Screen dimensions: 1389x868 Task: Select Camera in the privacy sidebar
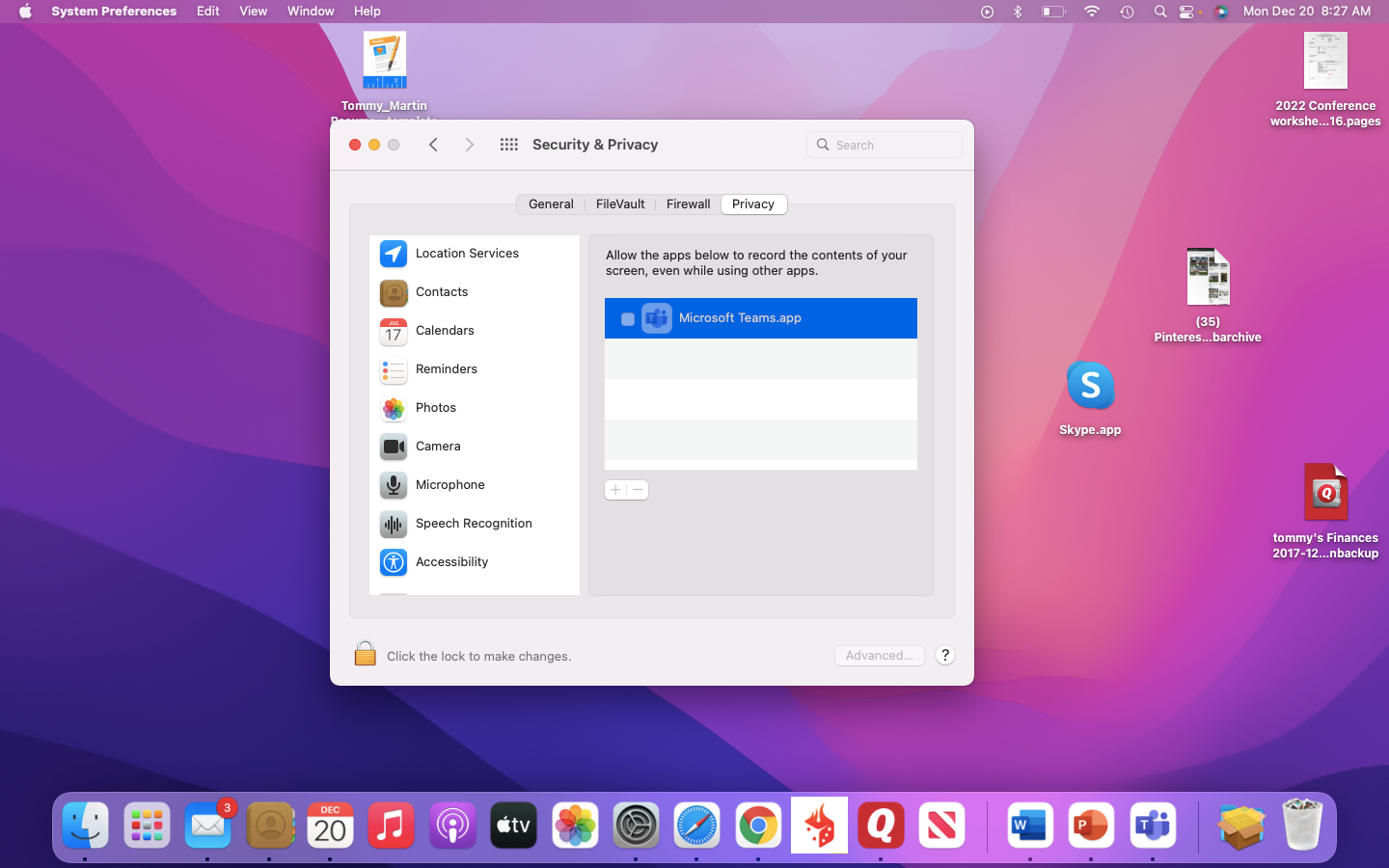tap(475, 447)
